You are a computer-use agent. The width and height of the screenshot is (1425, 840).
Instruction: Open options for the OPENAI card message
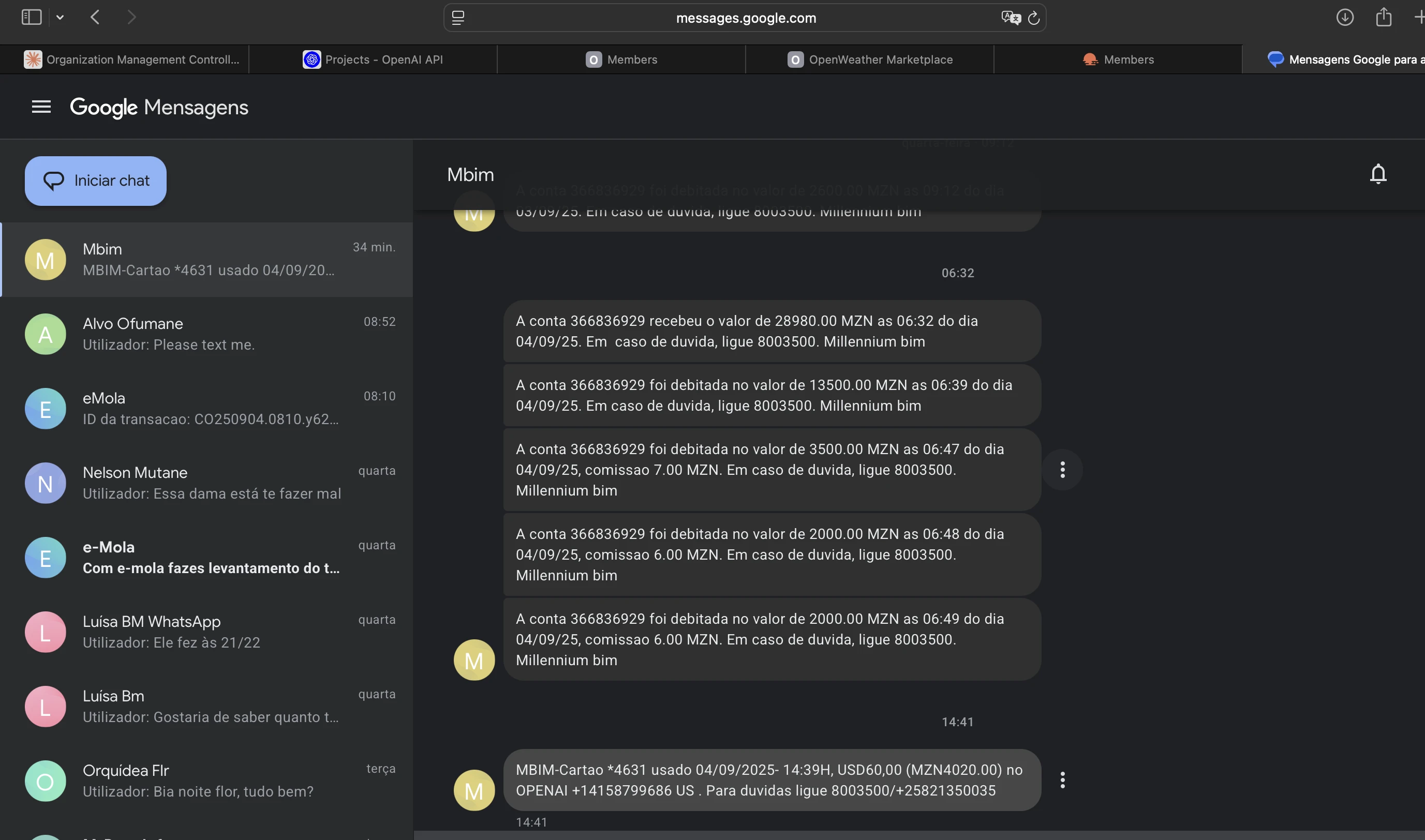click(1062, 780)
